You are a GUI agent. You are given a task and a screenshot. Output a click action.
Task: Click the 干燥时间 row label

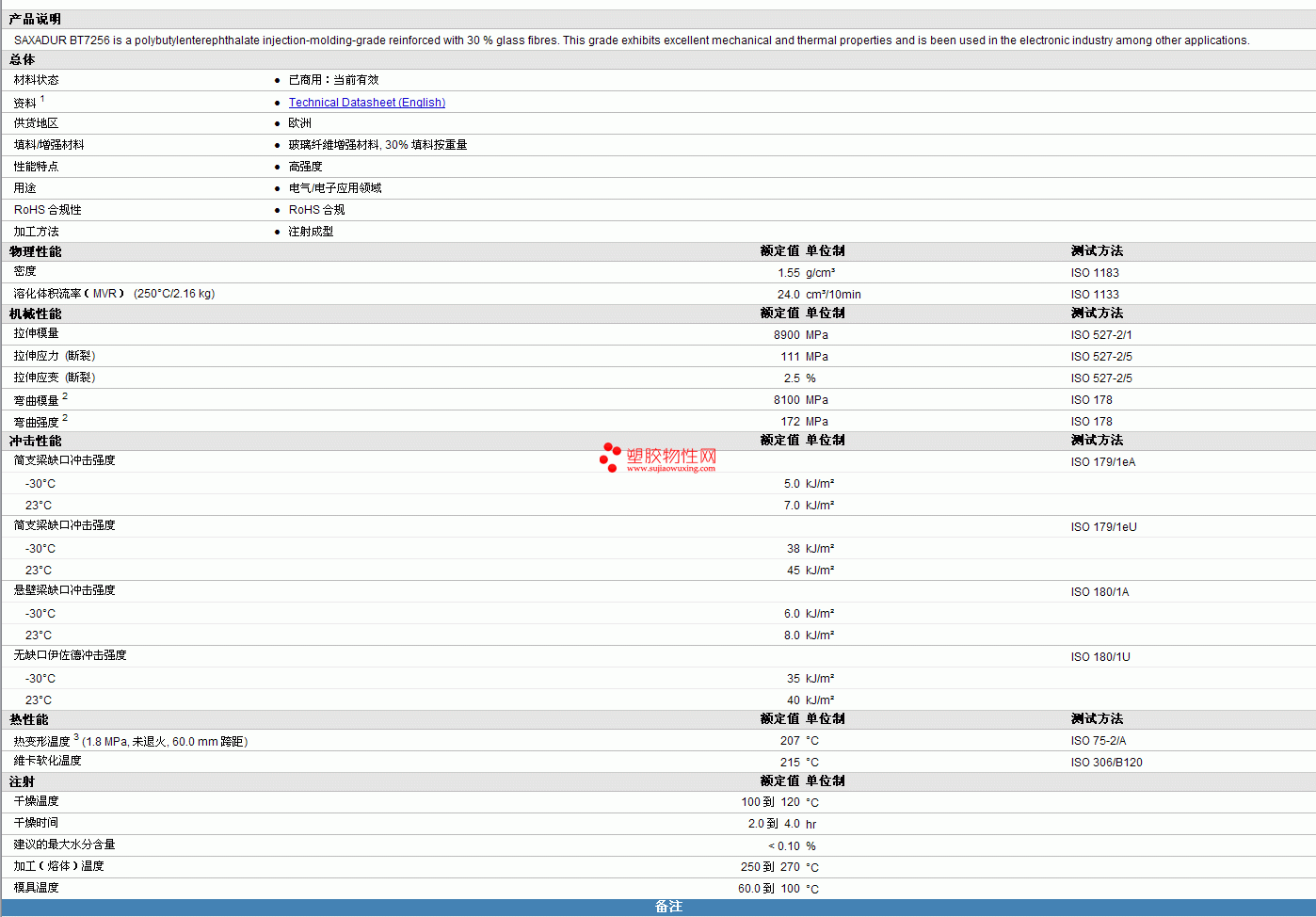(36, 823)
